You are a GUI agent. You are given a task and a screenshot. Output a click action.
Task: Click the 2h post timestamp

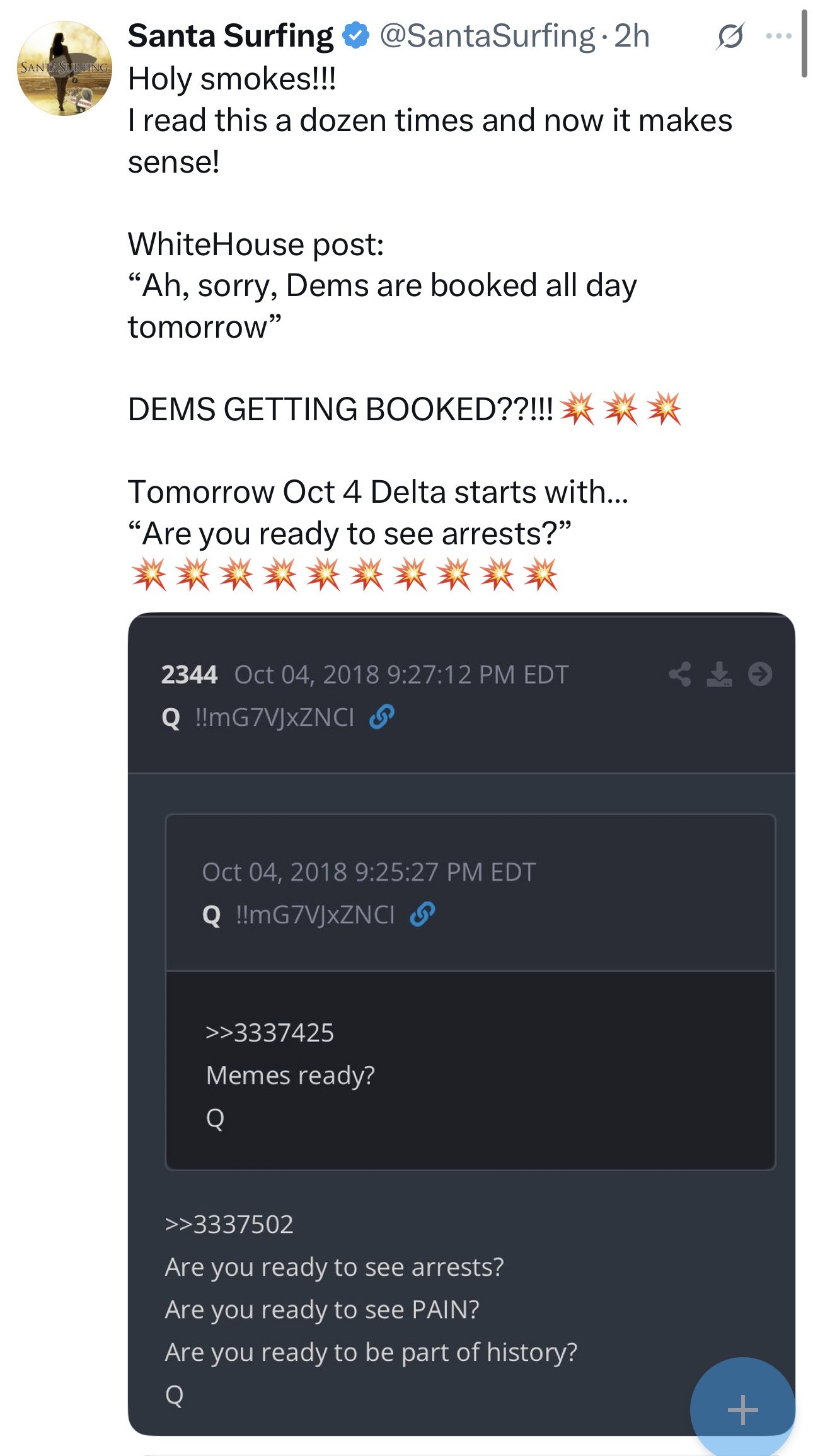coord(632,36)
